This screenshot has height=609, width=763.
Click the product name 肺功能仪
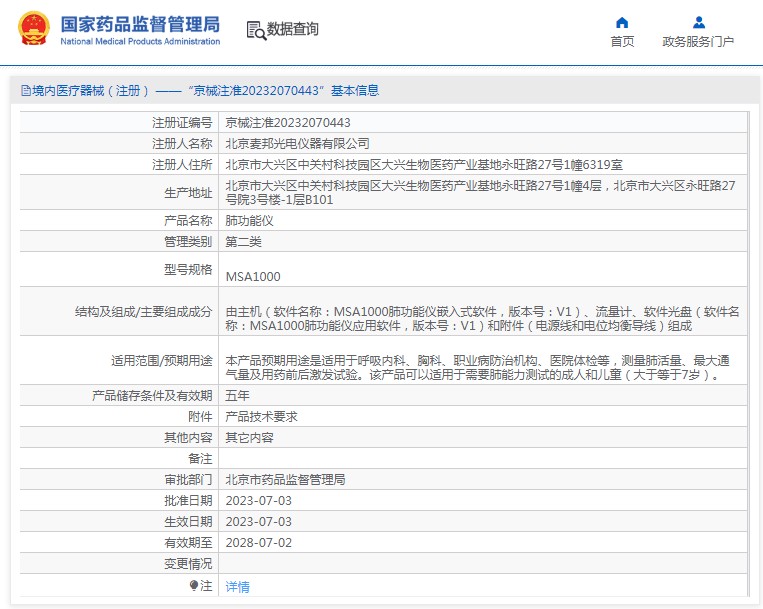coord(249,220)
